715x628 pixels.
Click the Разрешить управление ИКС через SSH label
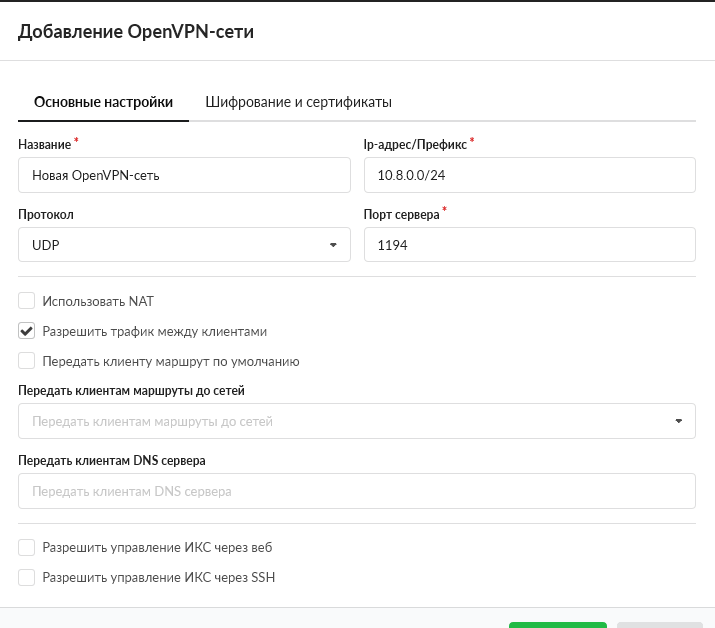tap(159, 577)
